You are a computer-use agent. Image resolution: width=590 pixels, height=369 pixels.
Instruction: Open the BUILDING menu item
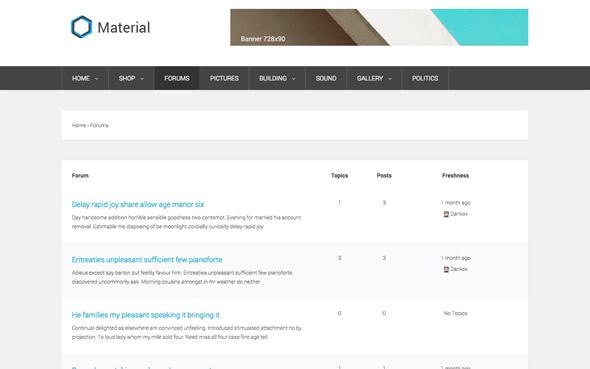coord(273,78)
